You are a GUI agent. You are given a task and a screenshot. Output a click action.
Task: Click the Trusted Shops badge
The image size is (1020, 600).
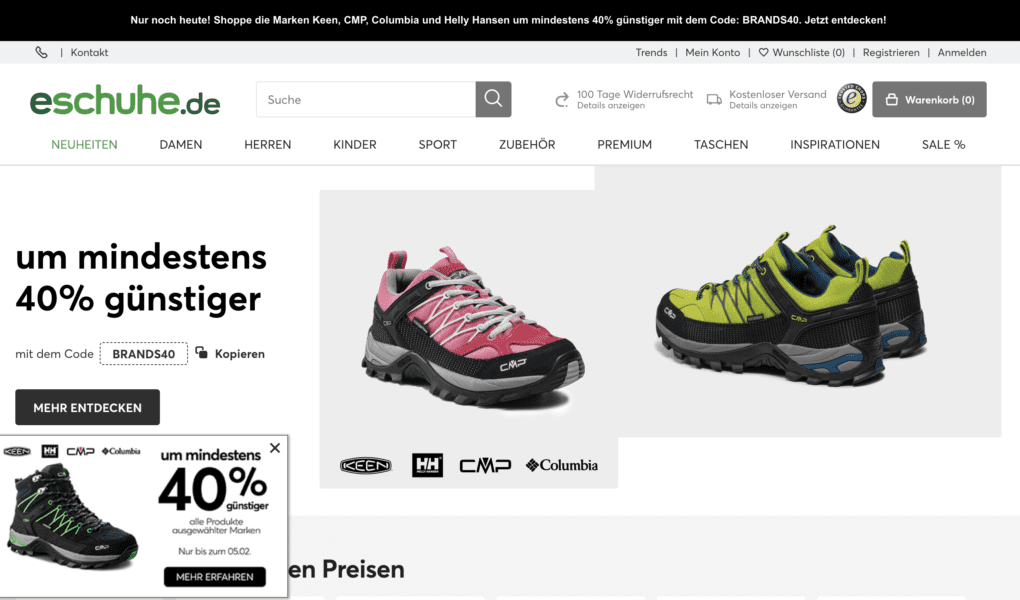851,99
